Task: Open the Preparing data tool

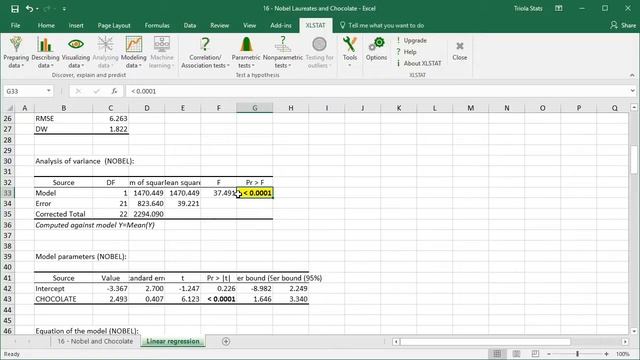Action: (x=16, y=52)
